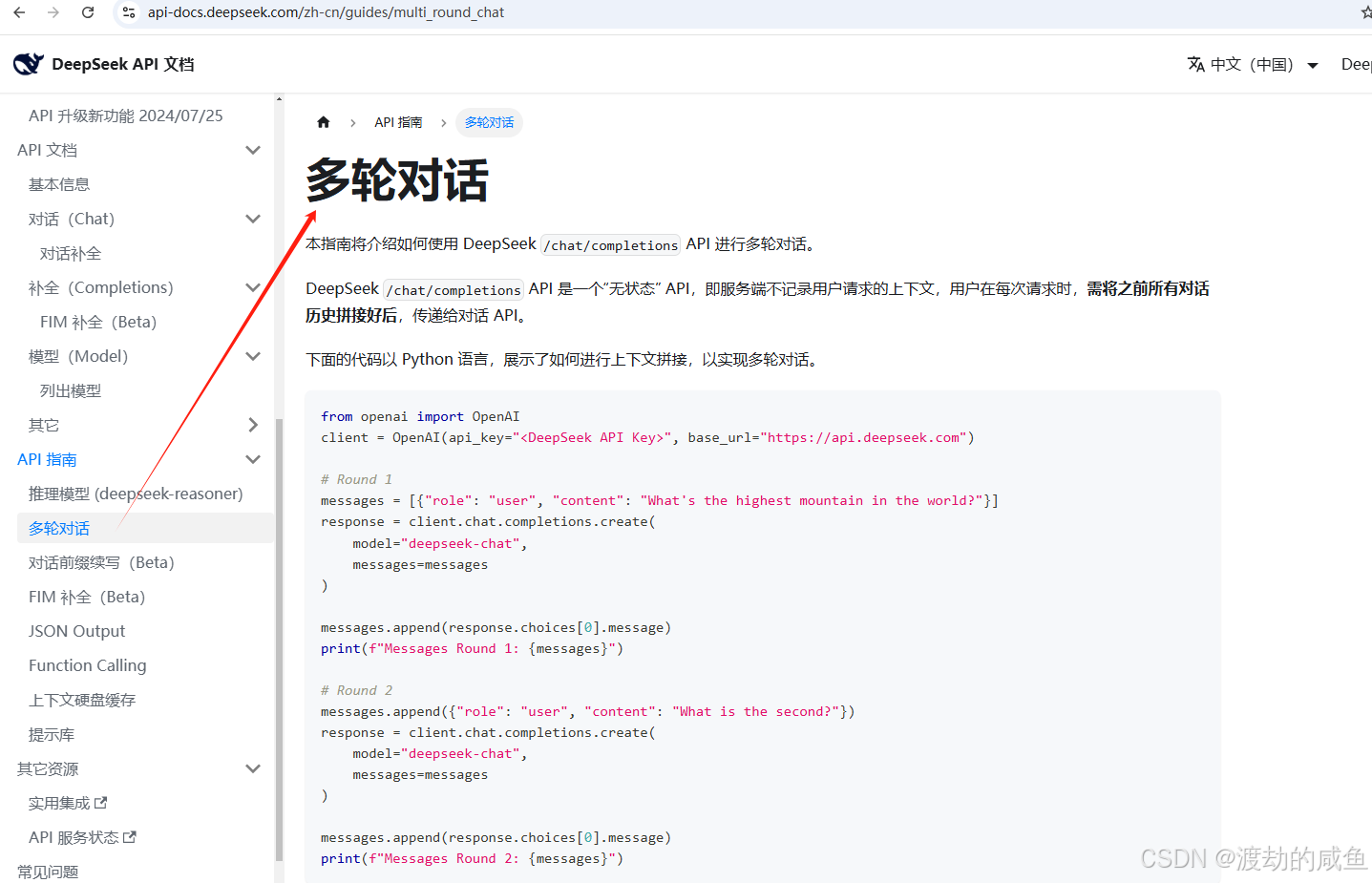
Task: Click the API 文档 sidebar label
Action: point(48,150)
